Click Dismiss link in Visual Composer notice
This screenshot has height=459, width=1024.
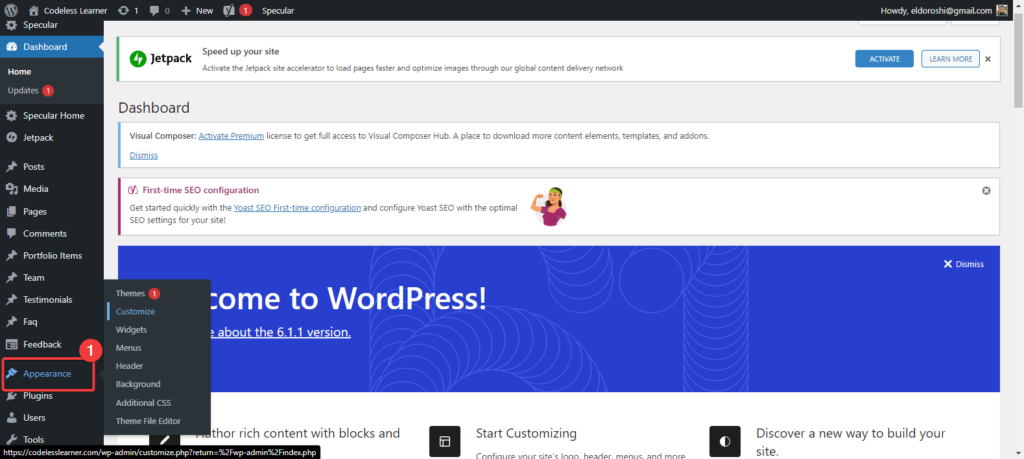click(x=144, y=155)
